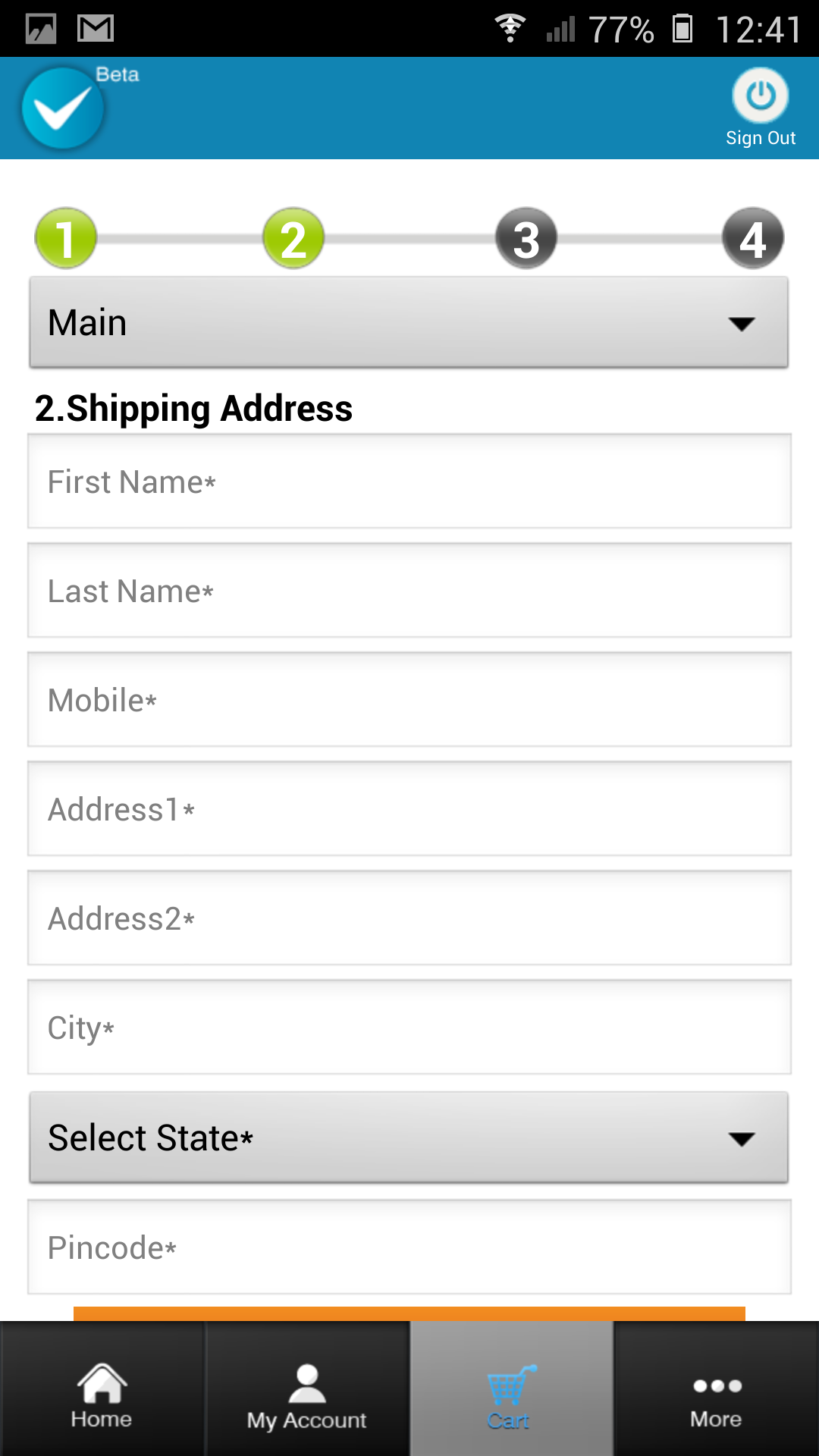Select step 2 progress circle
The width and height of the screenshot is (819, 1456).
(x=293, y=239)
